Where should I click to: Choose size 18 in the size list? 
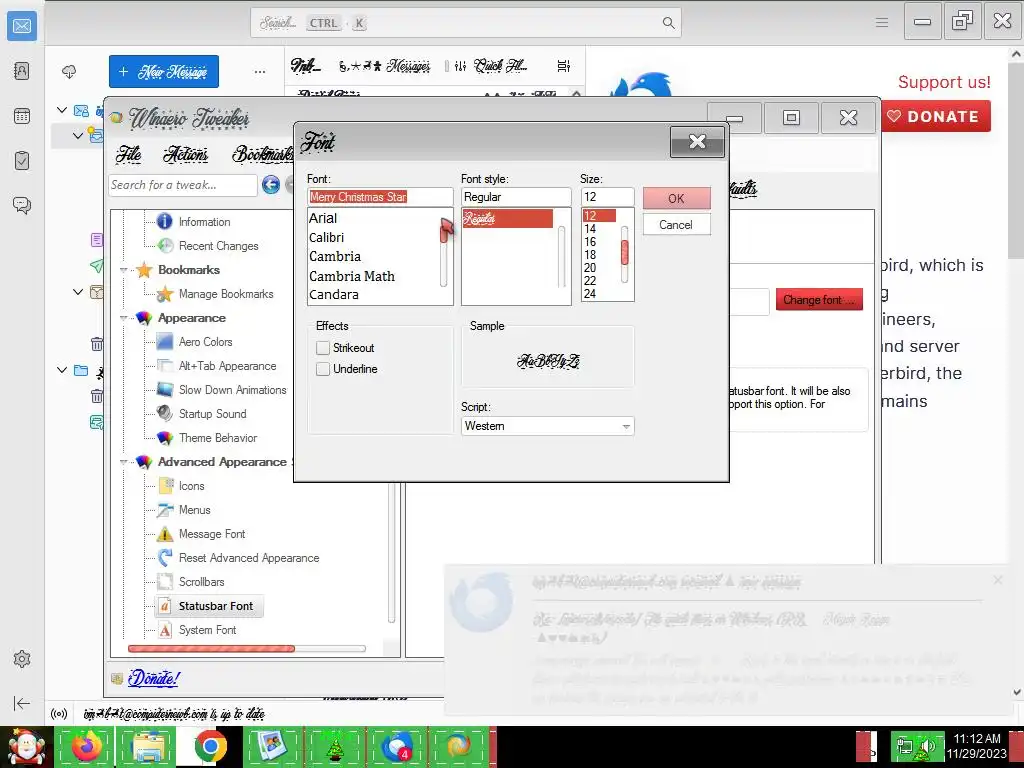(590, 255)
